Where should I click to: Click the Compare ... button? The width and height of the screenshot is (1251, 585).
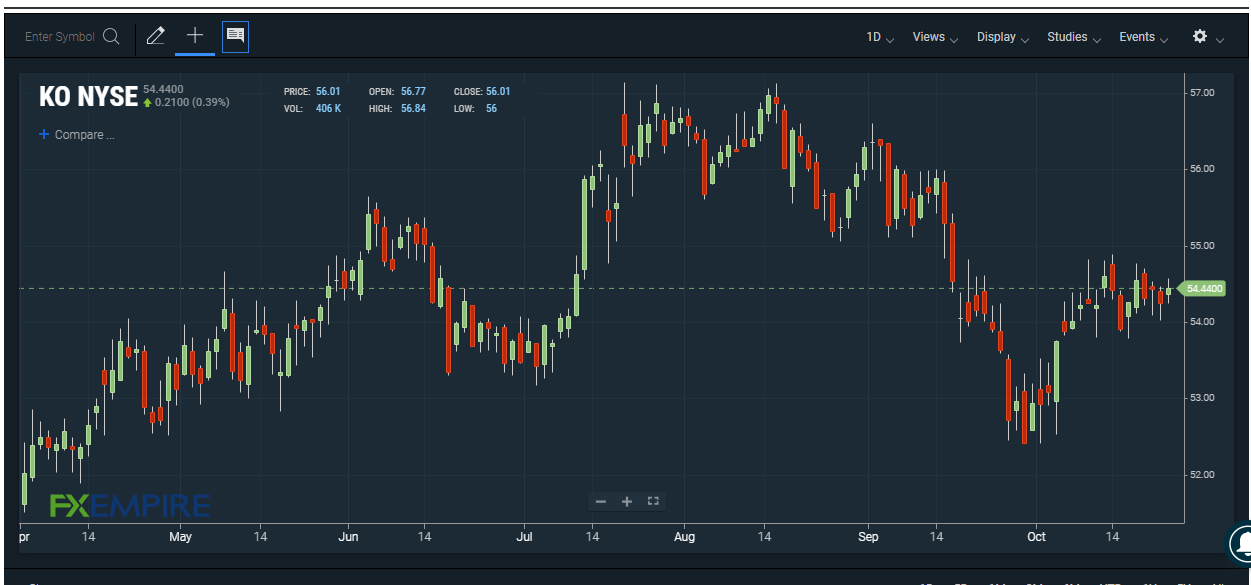point(77,135)
